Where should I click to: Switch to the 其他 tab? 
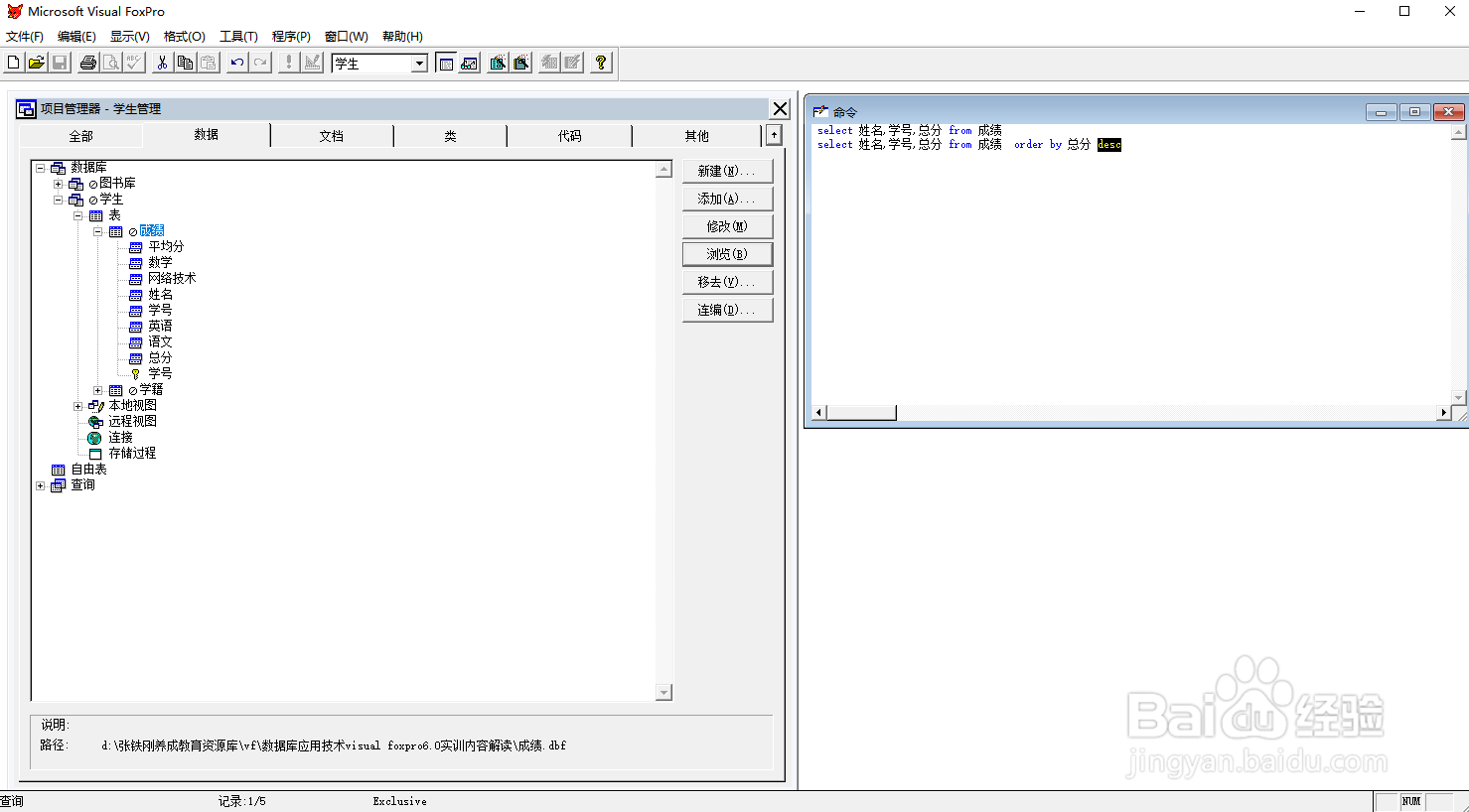click(696, 136)
